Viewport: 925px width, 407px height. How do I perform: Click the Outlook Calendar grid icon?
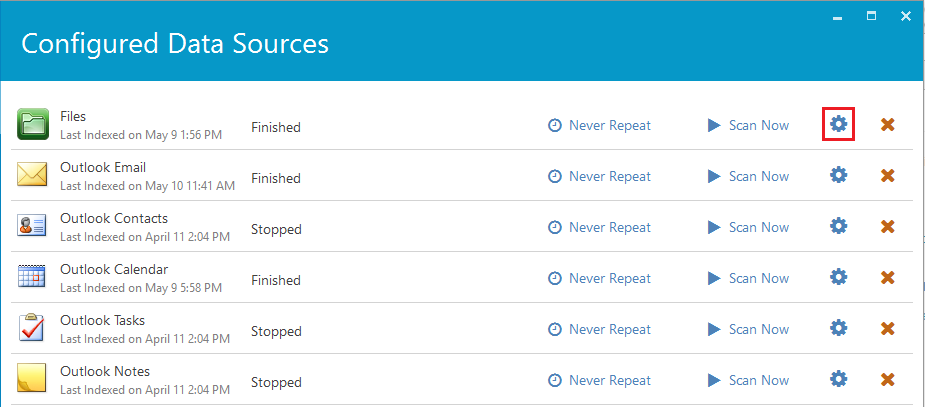(x=32, y=276)
